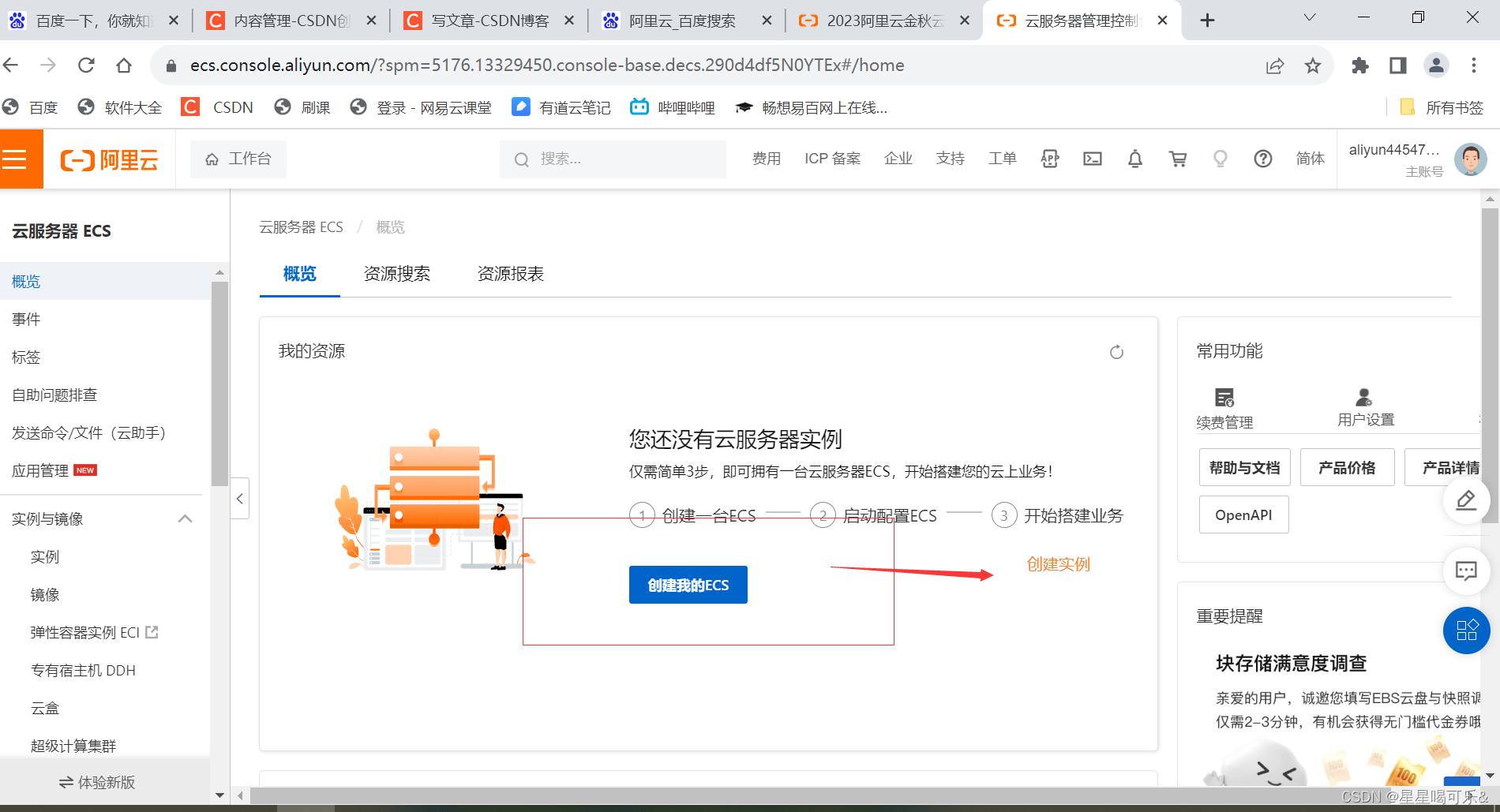Open 企业 in top navigation
Screen dimensions: 1500x812
point(898,159)
